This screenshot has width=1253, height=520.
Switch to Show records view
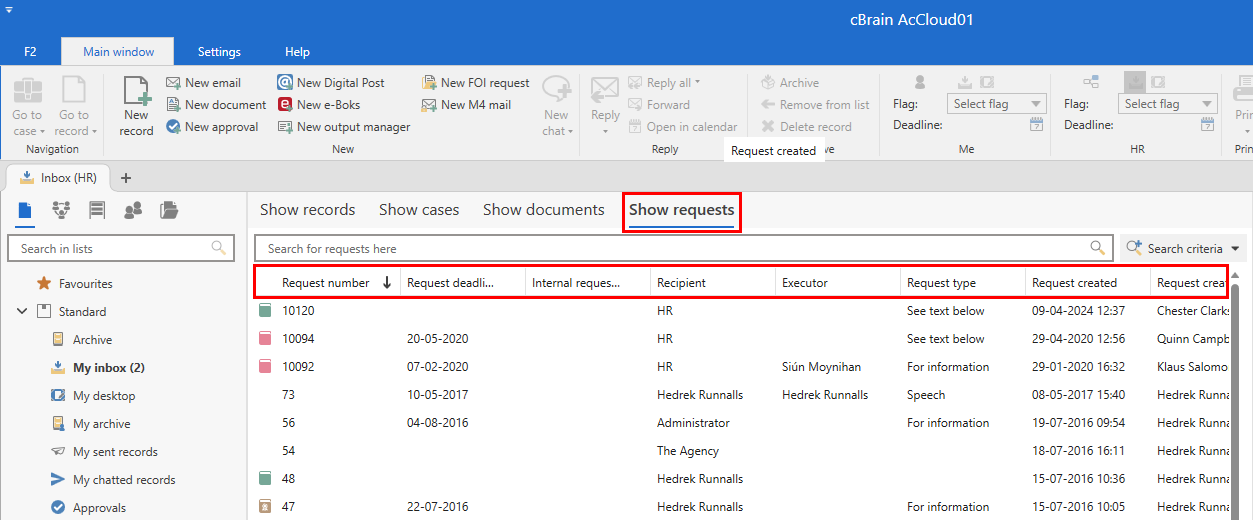click(x=308, y=210)
